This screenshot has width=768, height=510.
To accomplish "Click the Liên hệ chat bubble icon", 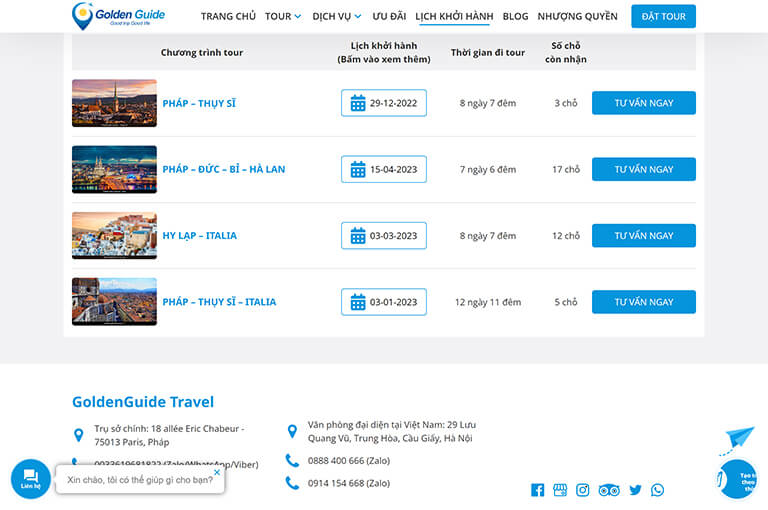I will point(31,479).
